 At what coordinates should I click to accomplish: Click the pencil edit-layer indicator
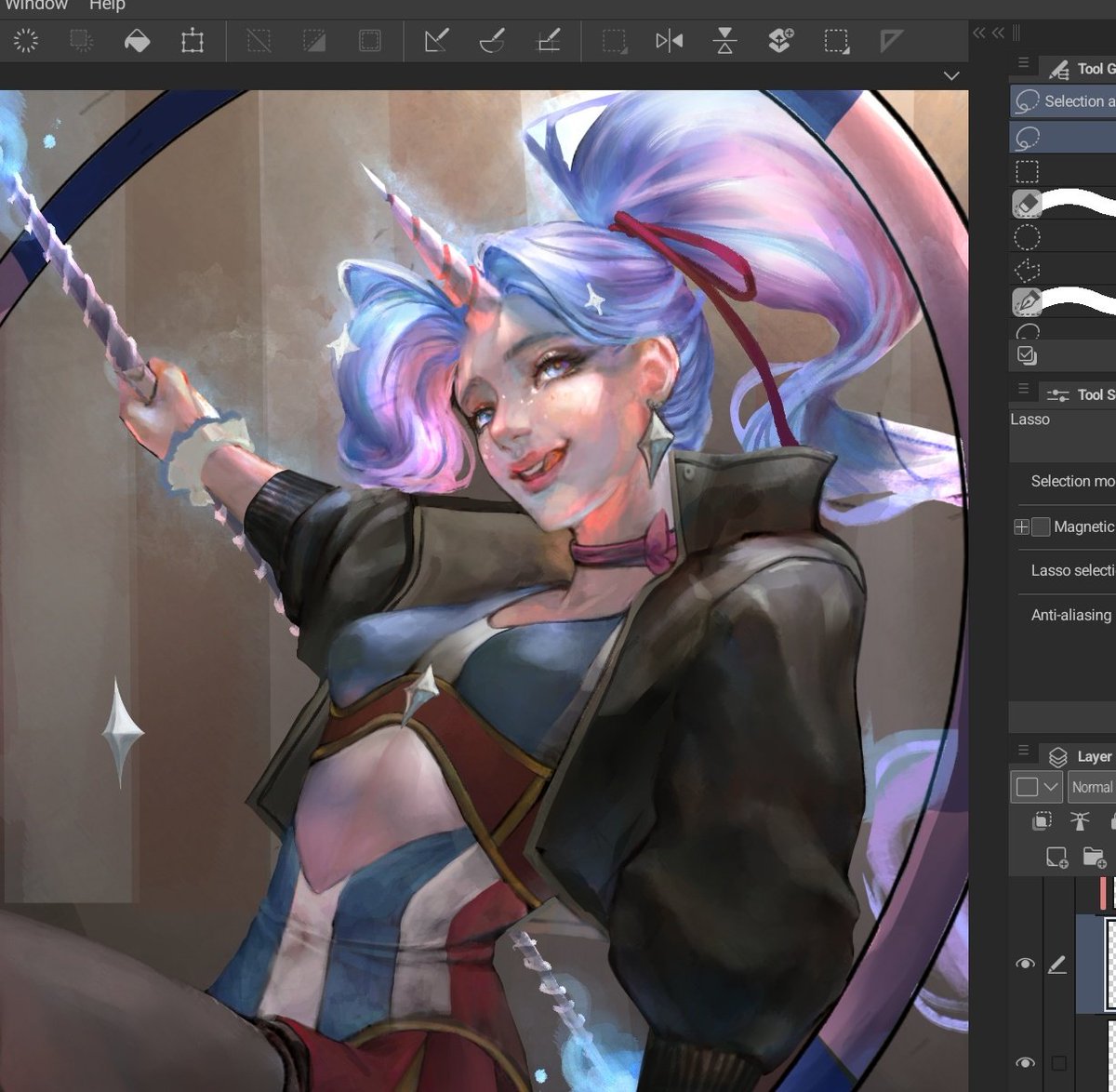(x=1056, y=965)
